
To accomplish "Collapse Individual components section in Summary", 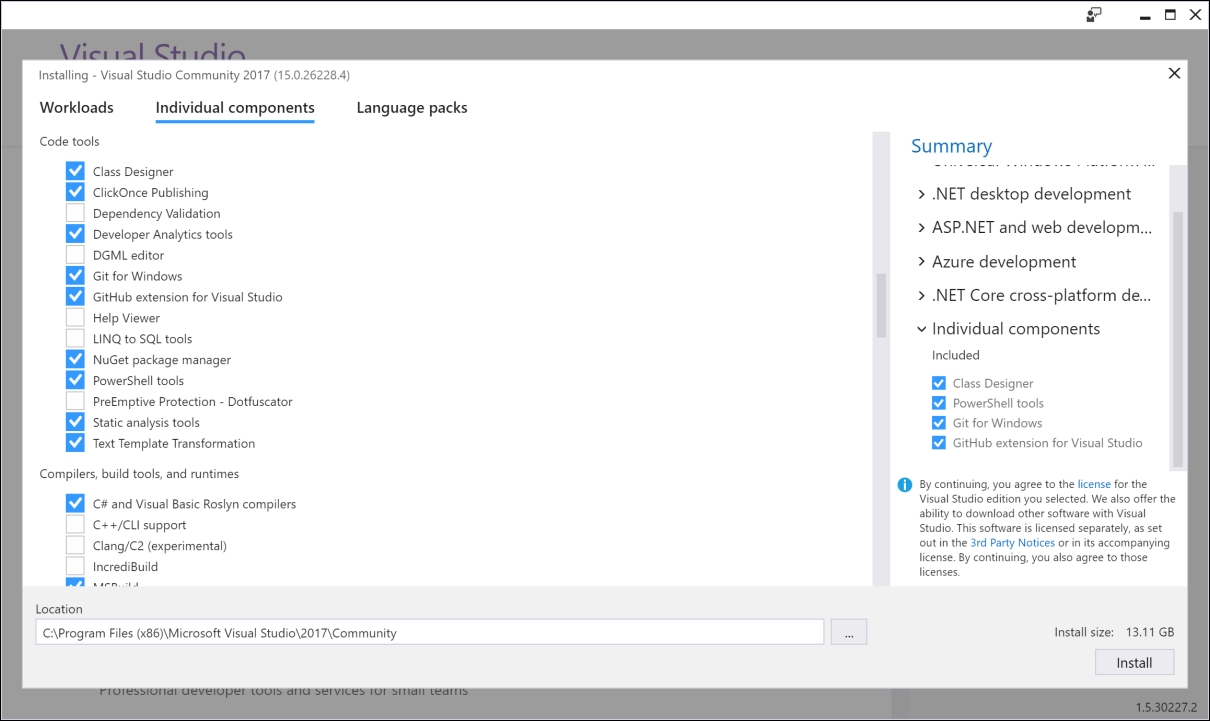I will 921,329.
